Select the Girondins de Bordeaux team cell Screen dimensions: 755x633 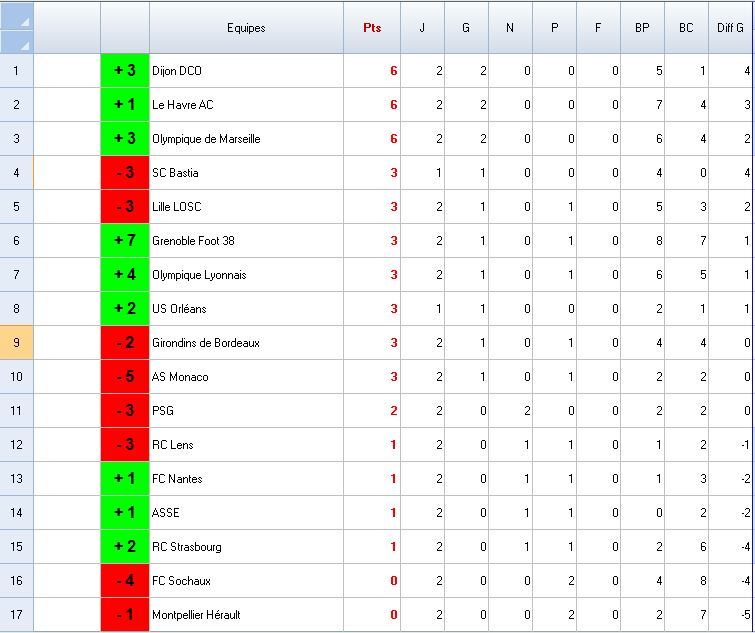[246, 343]
